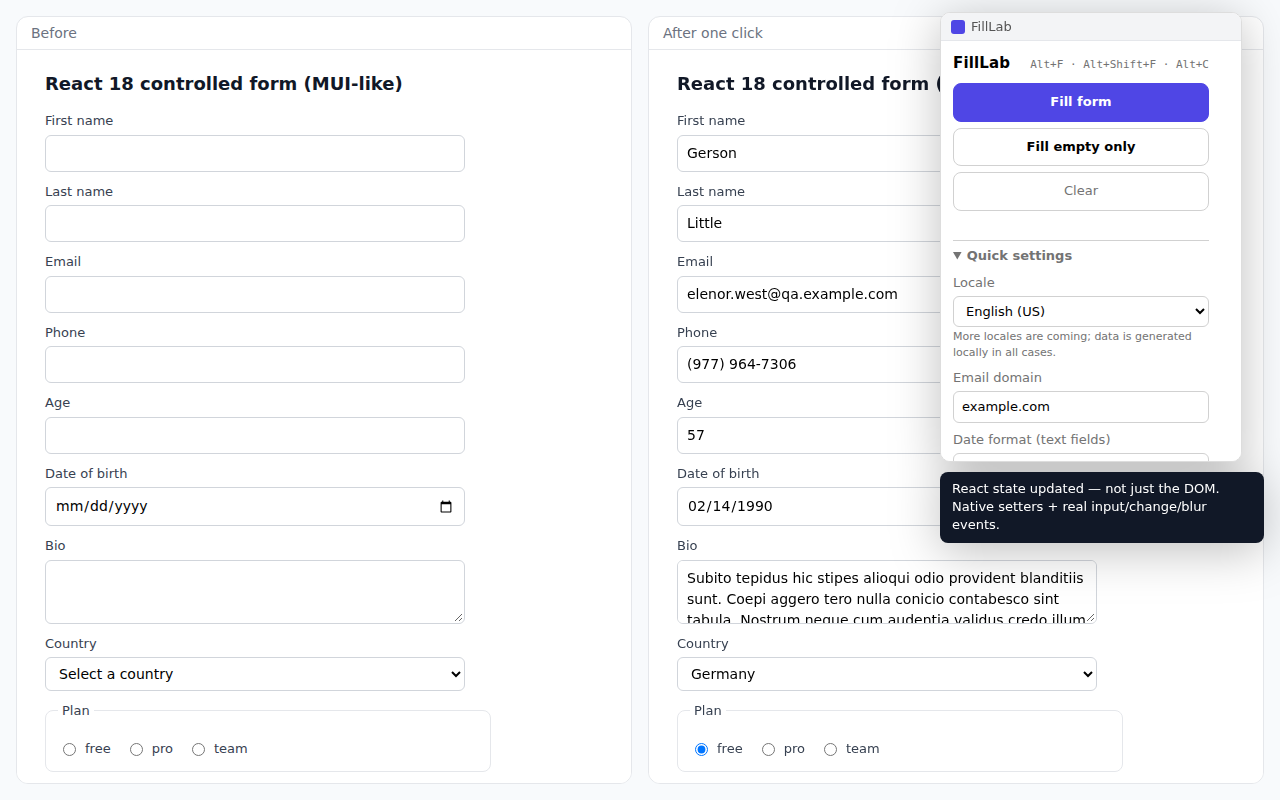Click the filled Bio textarea in After form

887,592
